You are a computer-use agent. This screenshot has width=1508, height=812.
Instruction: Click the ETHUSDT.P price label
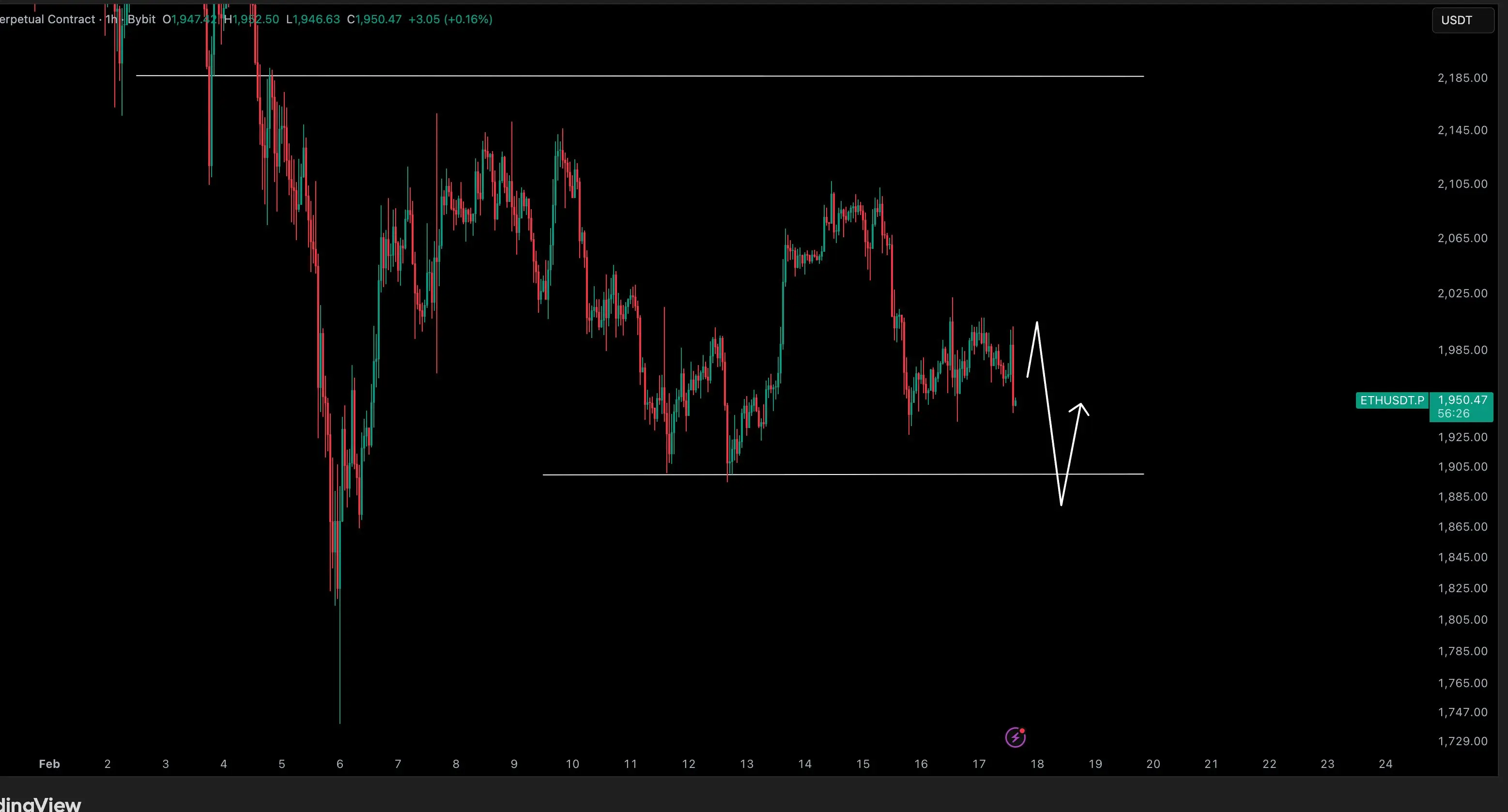[x=1391, y=400]
